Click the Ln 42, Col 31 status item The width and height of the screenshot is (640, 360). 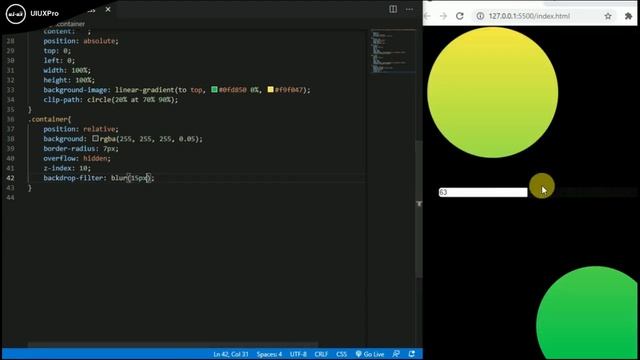[x=231, y=354]
